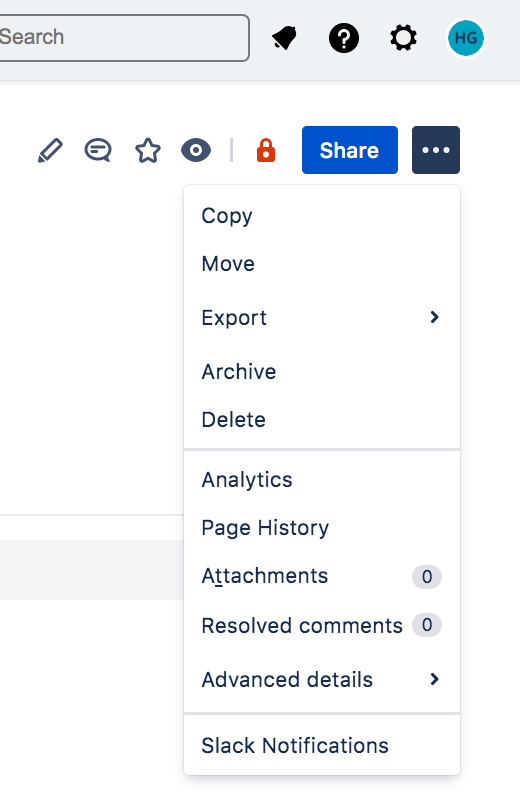
Task: Expand the Advanced details chevron
Action: tap(434, 679)
